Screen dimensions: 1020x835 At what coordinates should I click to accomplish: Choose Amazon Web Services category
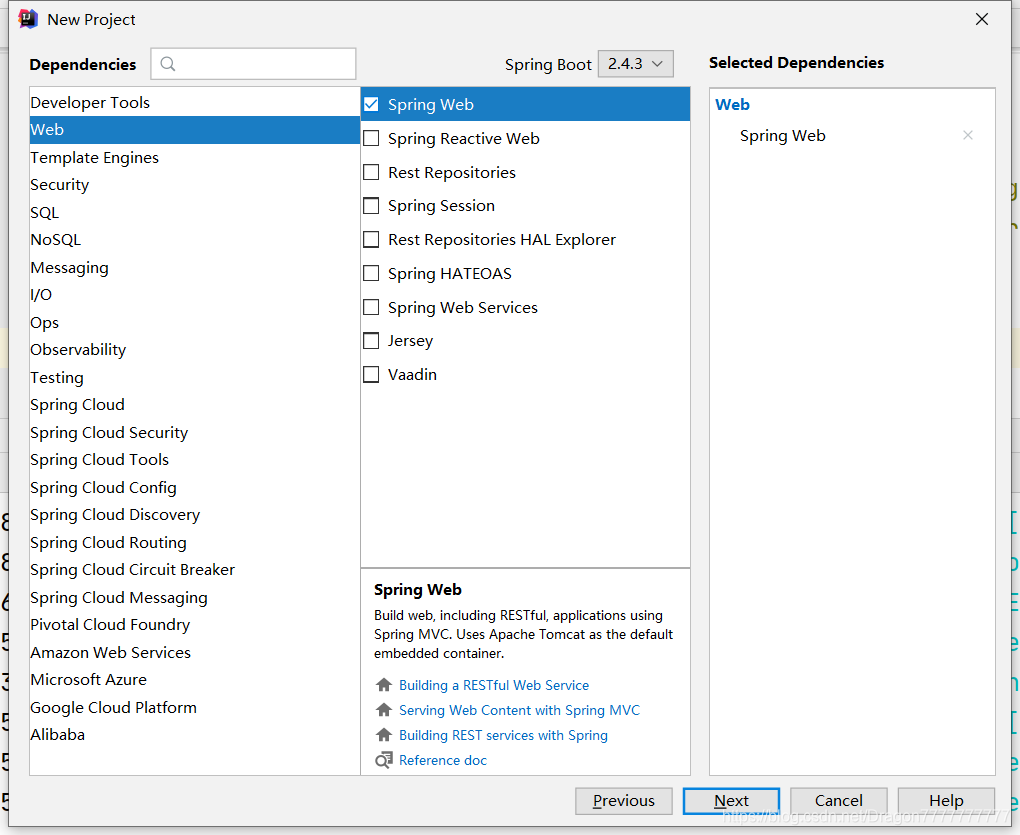[x=195, y=652]
